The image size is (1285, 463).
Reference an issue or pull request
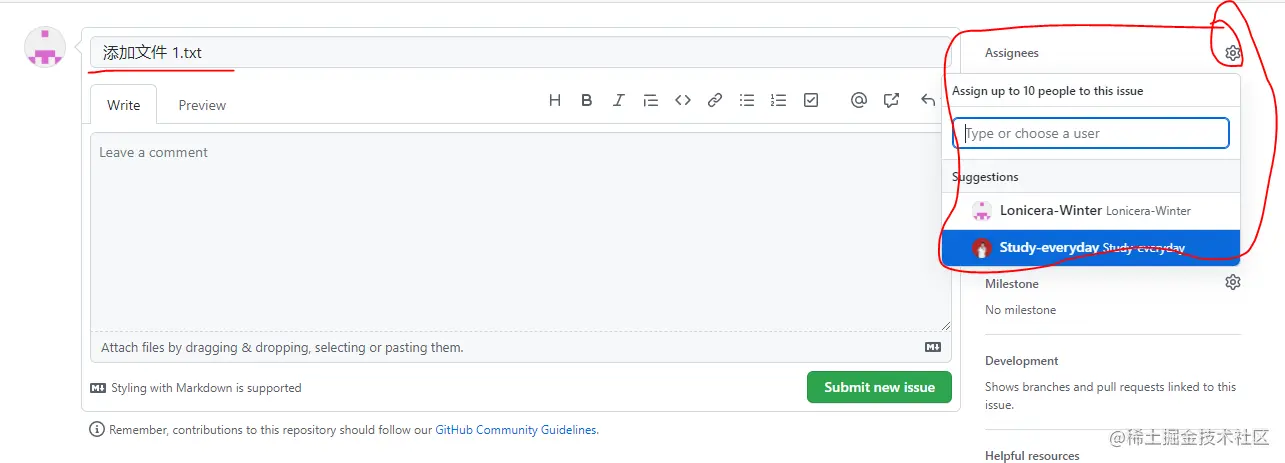891,100
